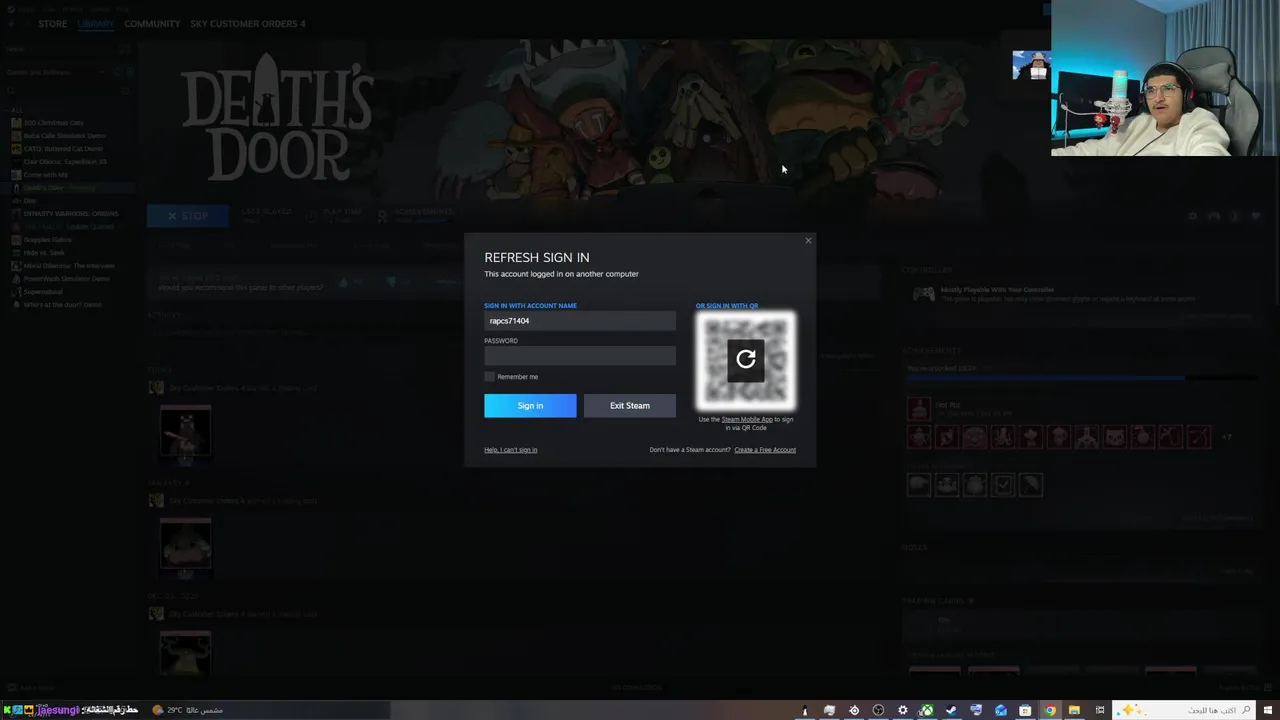The width and height of the screenshot is (1280, 720).
Task: Select Grapples Galore in library list
Action: 48,239
